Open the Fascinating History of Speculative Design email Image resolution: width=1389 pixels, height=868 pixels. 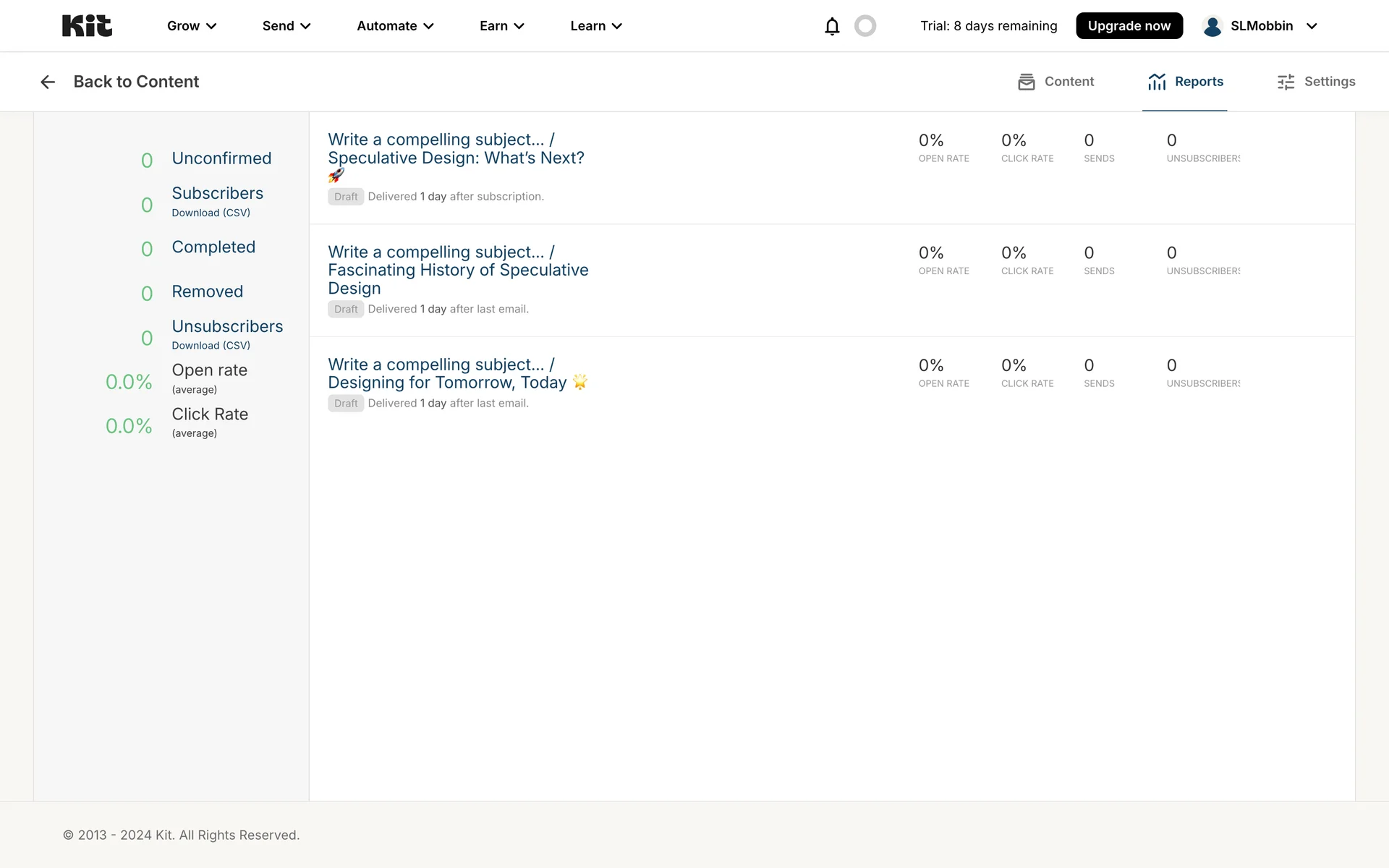pos(458,270)
